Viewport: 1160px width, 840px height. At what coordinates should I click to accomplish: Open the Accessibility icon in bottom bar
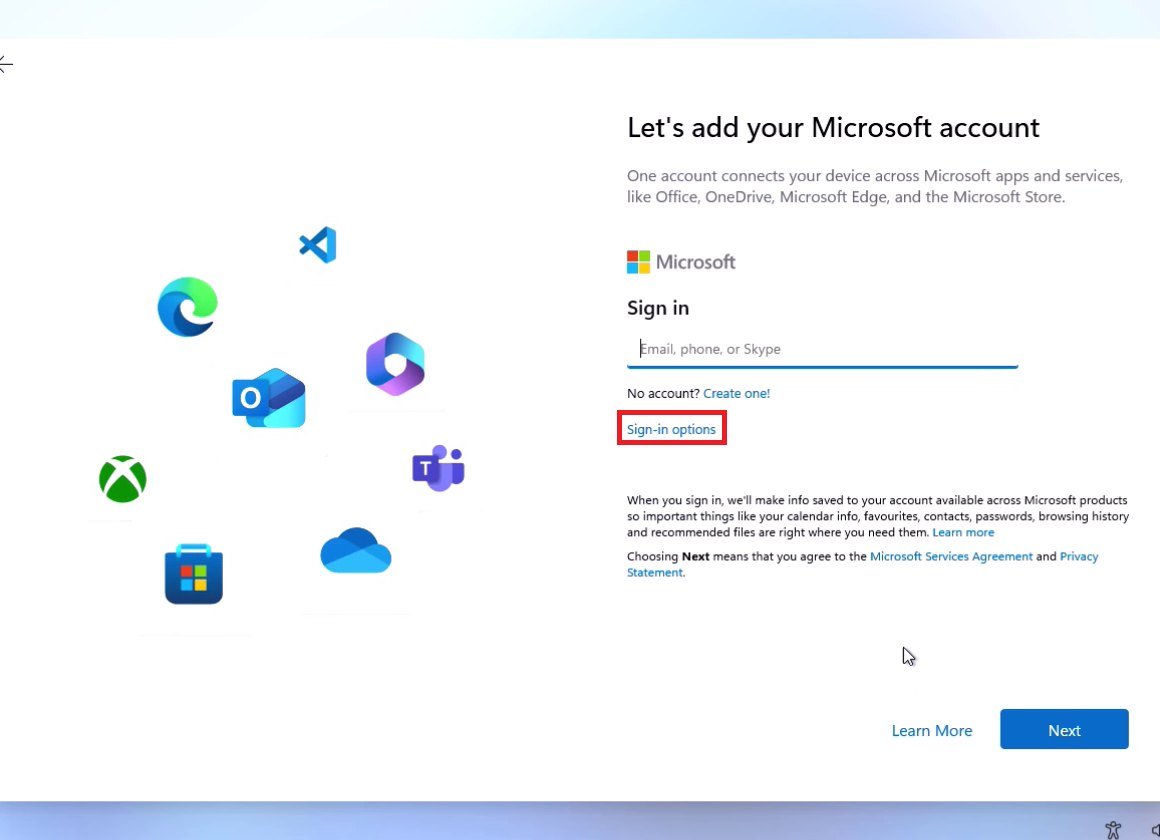click(1113, 830)
